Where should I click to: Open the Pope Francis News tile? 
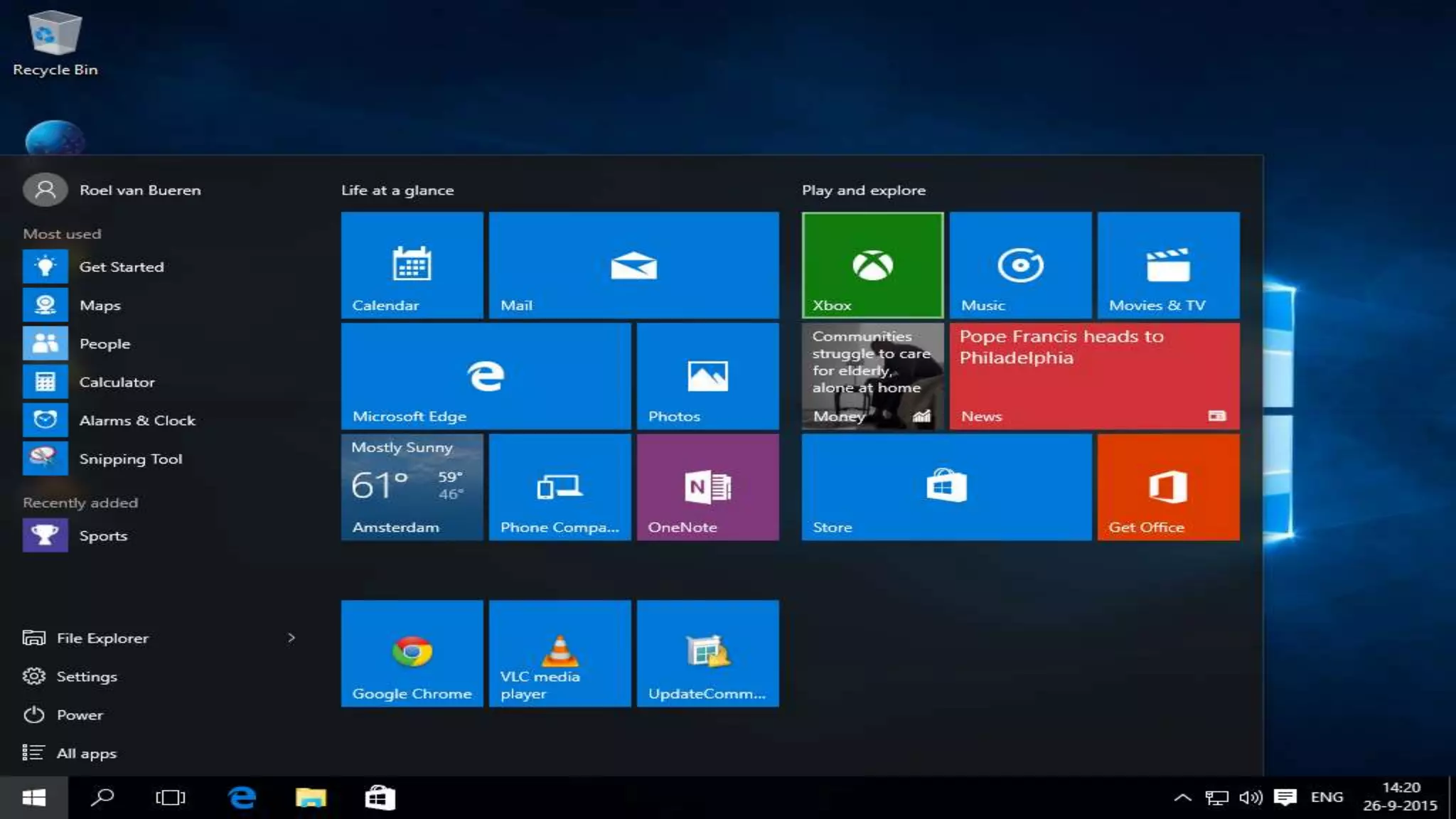(x=1094, y=376)
